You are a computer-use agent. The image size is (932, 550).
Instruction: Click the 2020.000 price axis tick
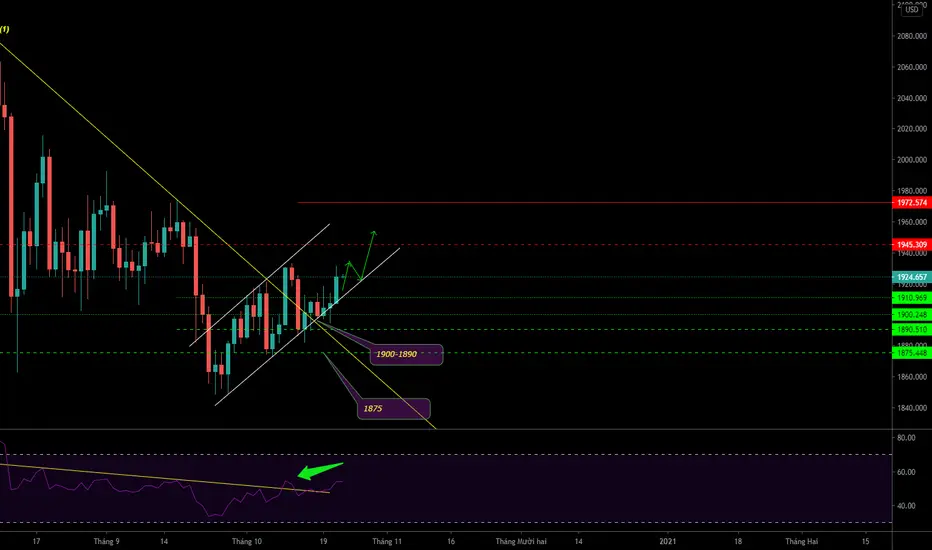(x=912, y=128)
